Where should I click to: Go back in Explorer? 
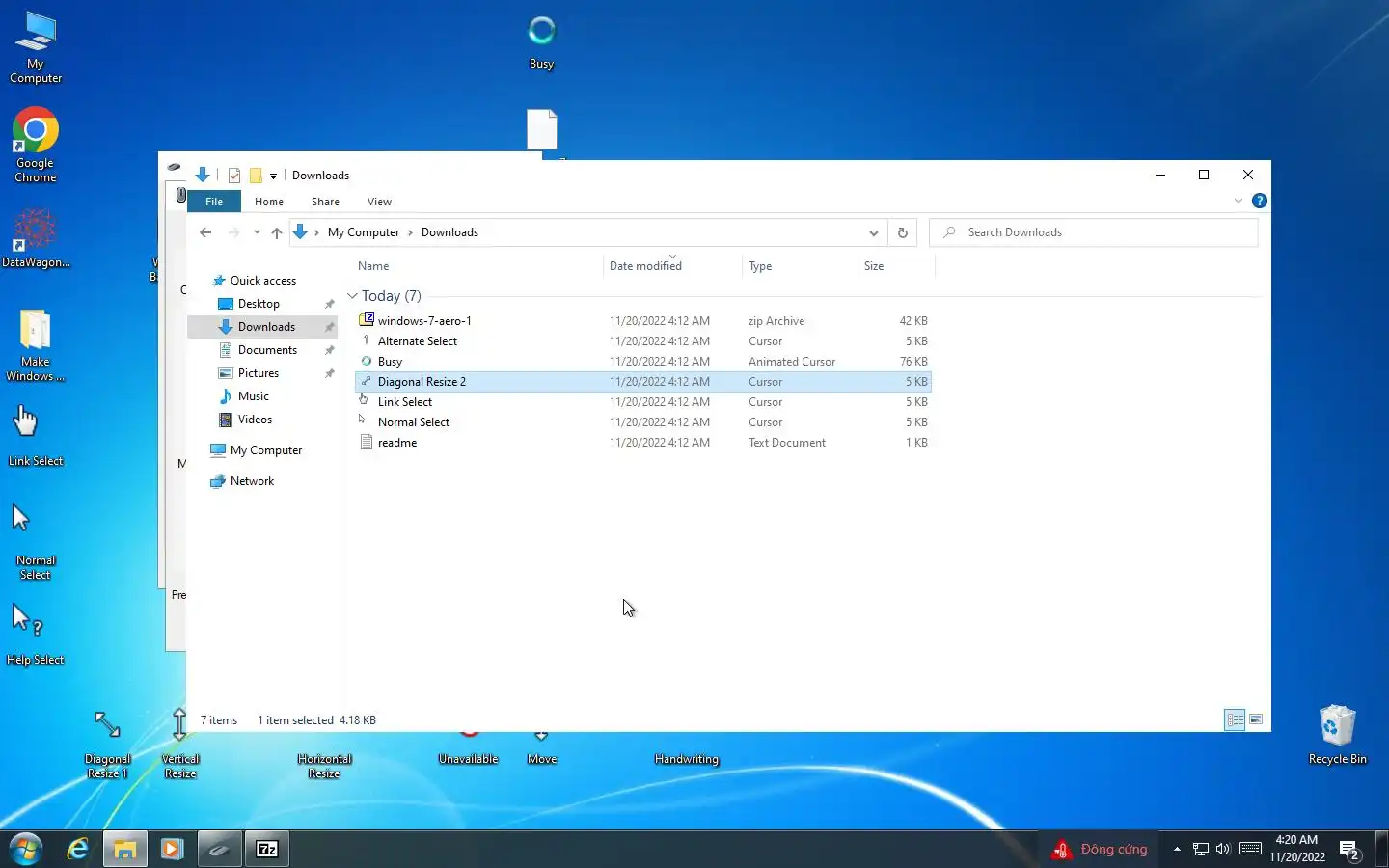click(x=205, y=232)
